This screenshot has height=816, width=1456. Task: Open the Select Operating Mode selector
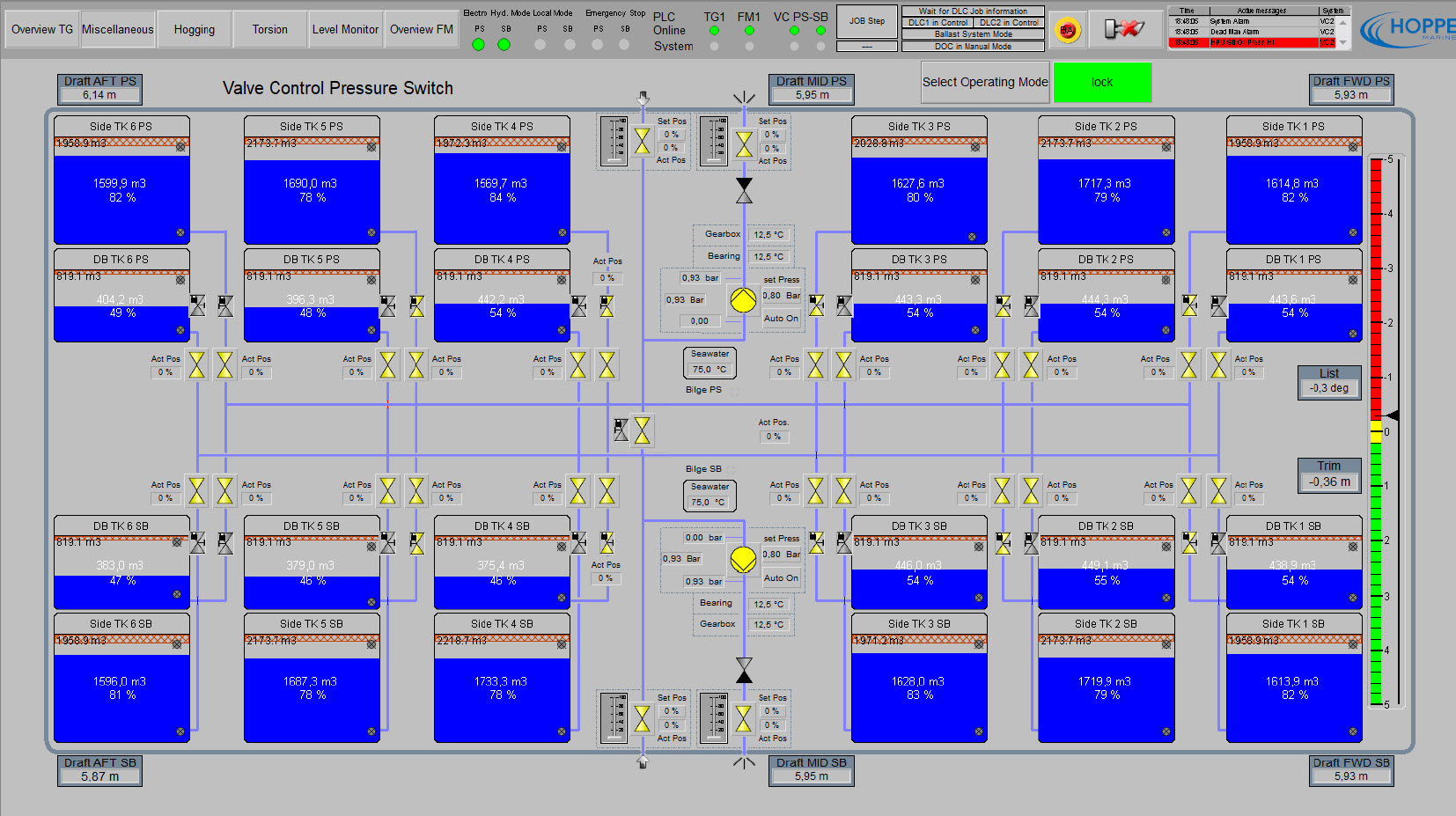pos(985,82)
